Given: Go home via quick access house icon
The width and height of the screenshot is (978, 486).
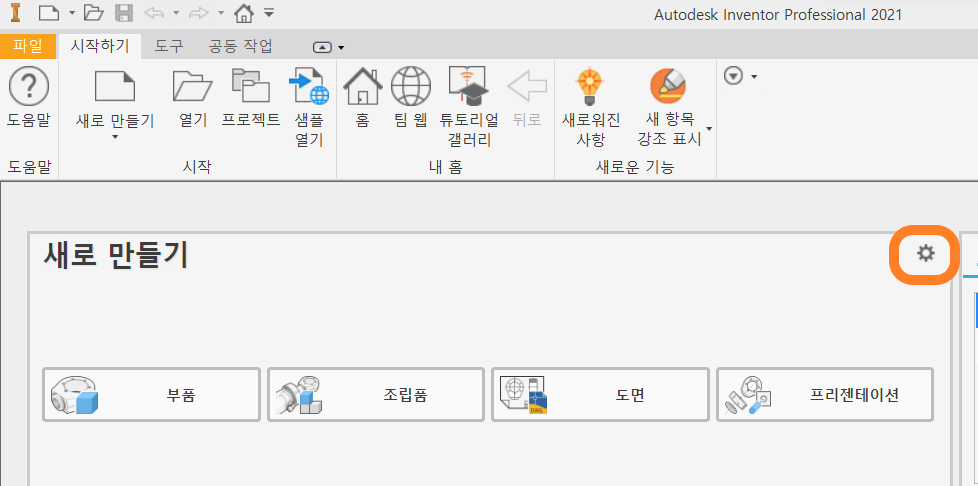Looking at the screenshot, I should tap(244, 13).
